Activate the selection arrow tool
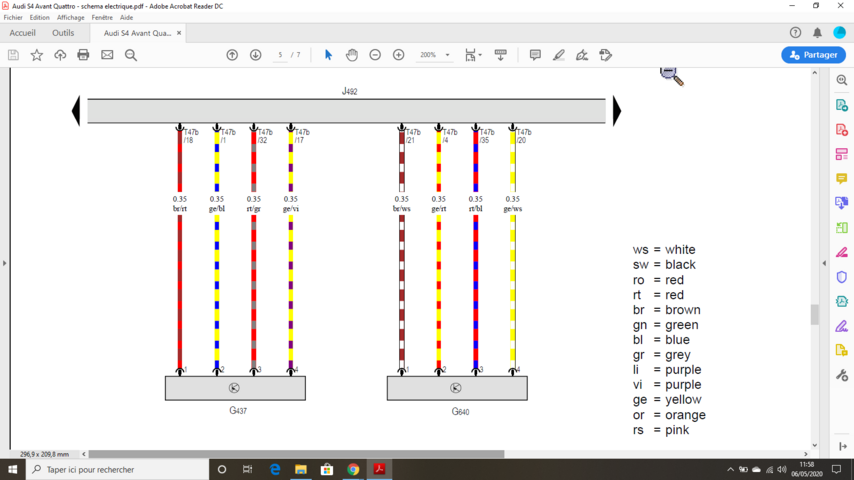854x480 pixels. [x=328, y=55]
